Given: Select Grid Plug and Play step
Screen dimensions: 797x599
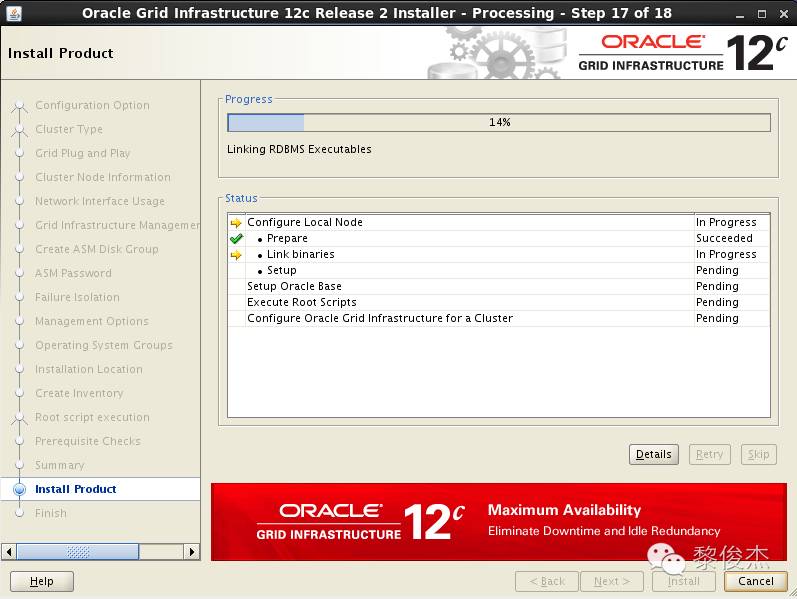Looking at the screenshot, I should (83, 153).
